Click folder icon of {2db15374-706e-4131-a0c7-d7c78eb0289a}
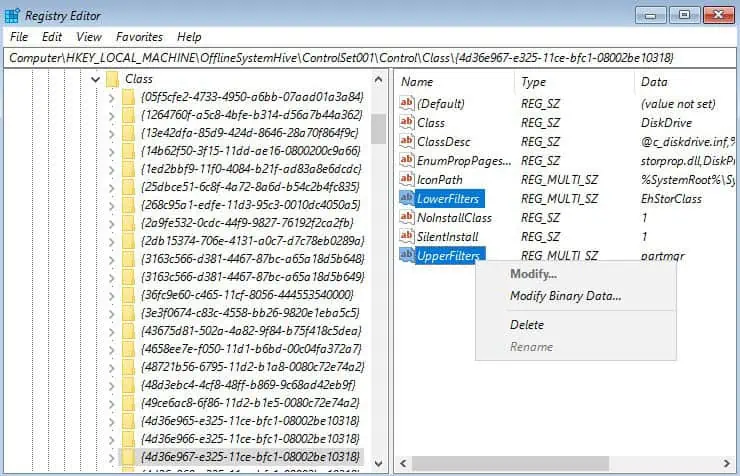Viewport: 740px width, 476px height. click(x=128, y=241)
